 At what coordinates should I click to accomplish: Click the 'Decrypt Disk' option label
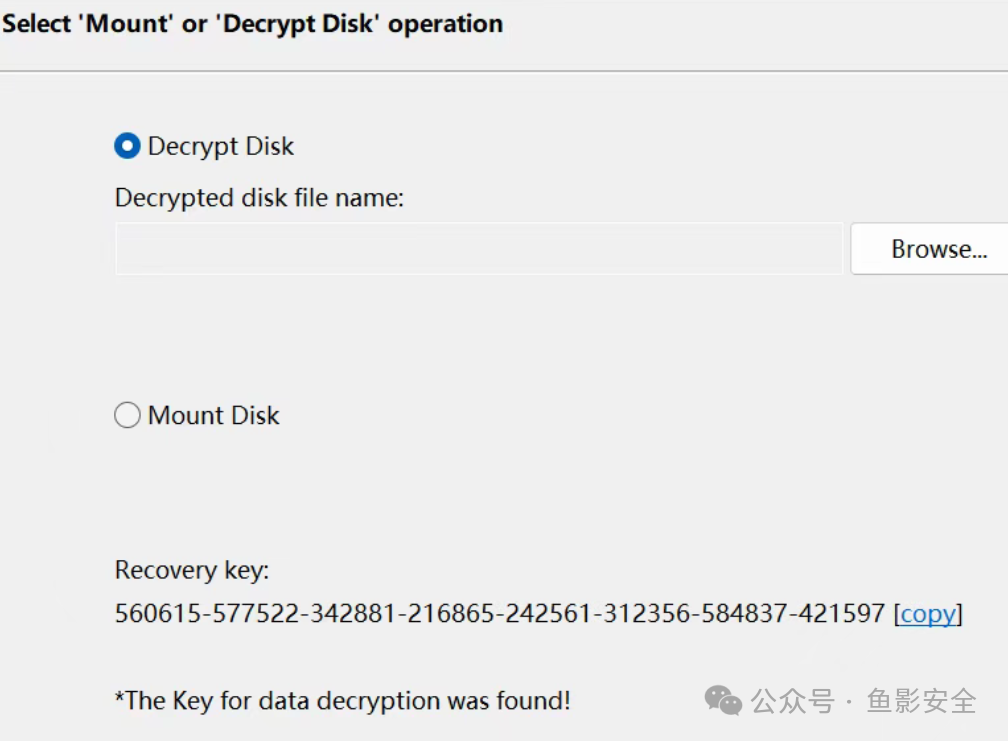220,147
